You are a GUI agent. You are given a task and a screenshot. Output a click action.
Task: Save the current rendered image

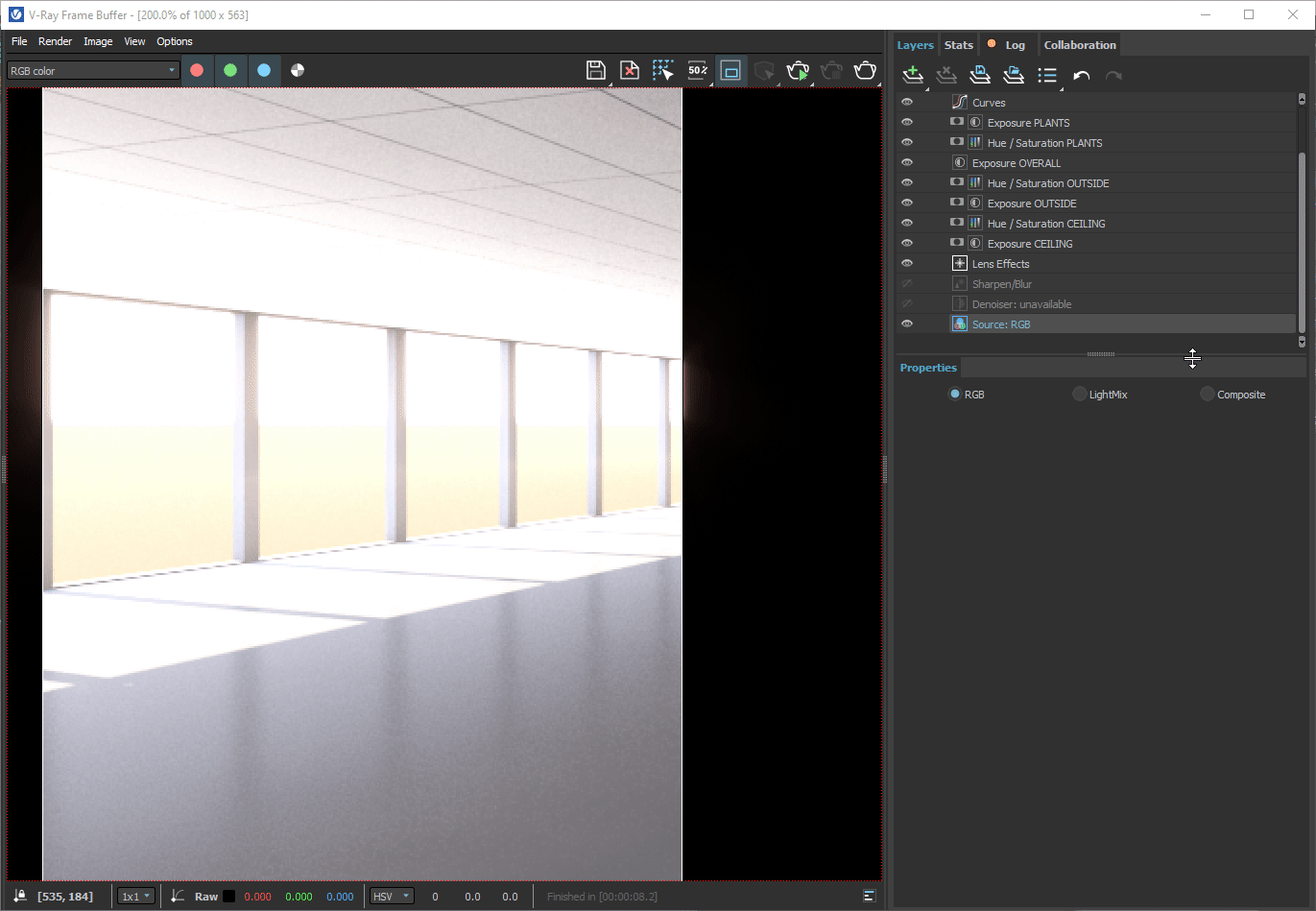[596, 70]
